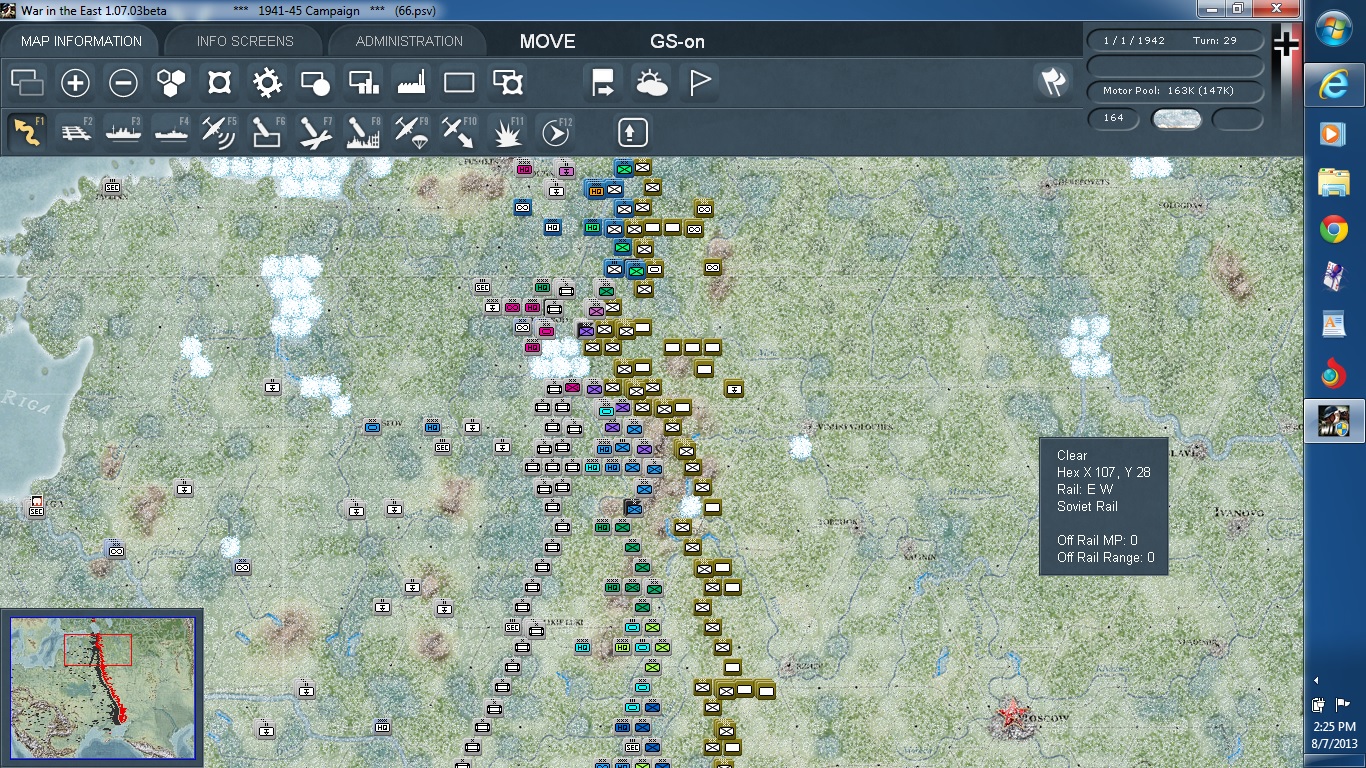Click the snowy weather swatch
Screen dimensions: 1366x768
[x=1176, y=118]
